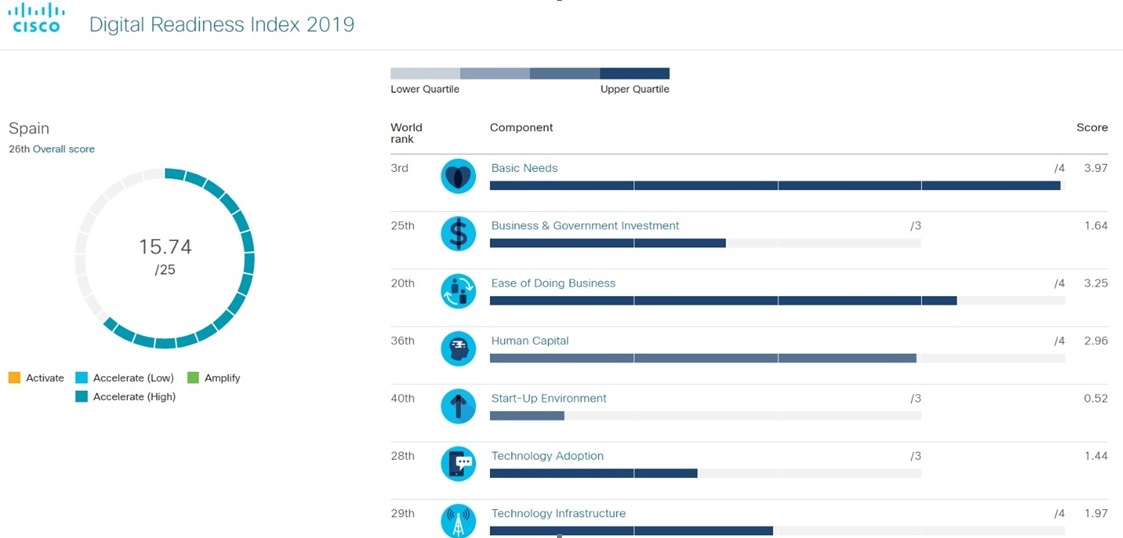Click the 15.74 score donut chart
1123x538 pixels.
coord(165,258)
